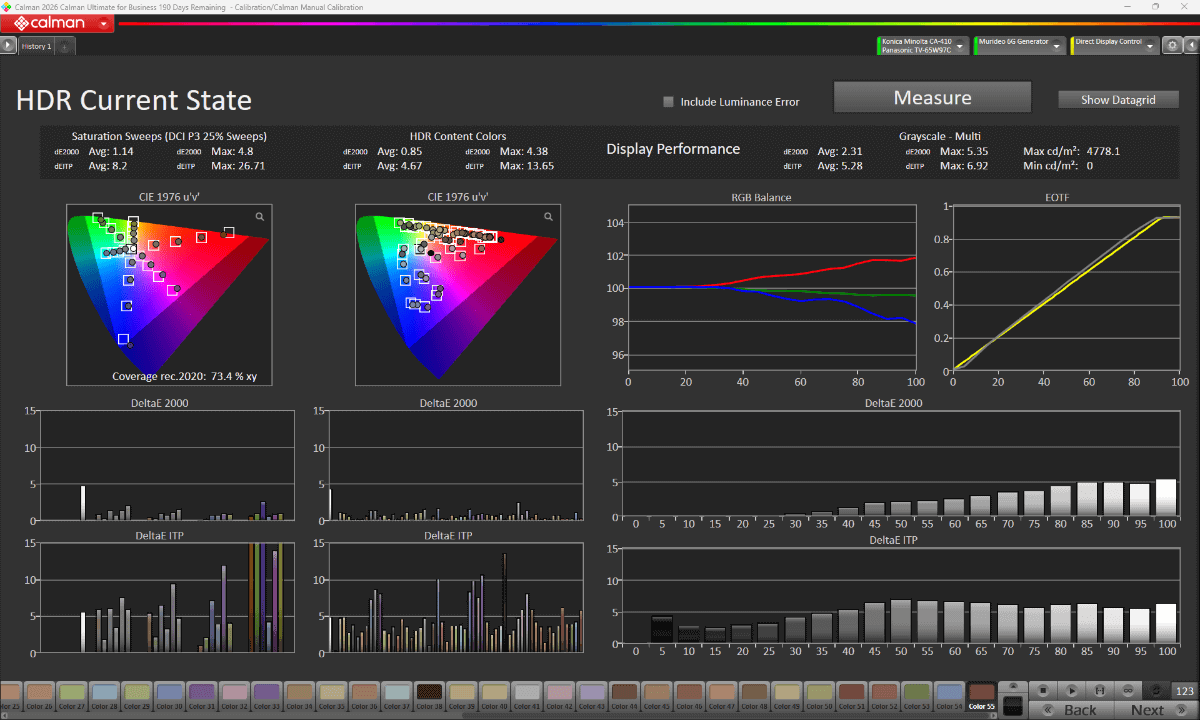Click the HDR Current State heading

(134, 101)
